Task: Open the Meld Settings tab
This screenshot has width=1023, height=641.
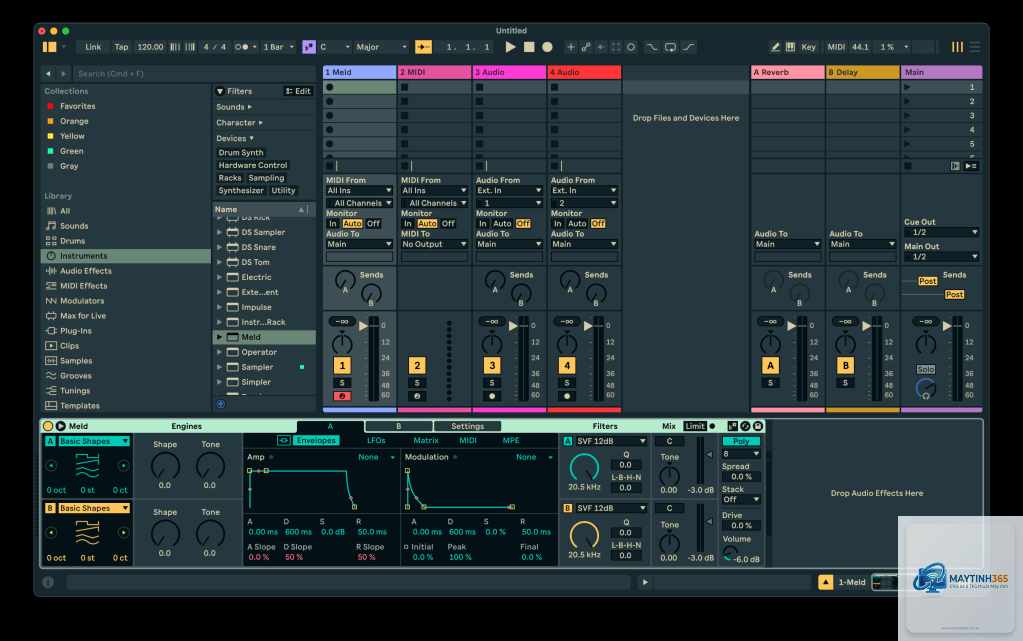Action: pyautogui.click(x=468, y=426)
